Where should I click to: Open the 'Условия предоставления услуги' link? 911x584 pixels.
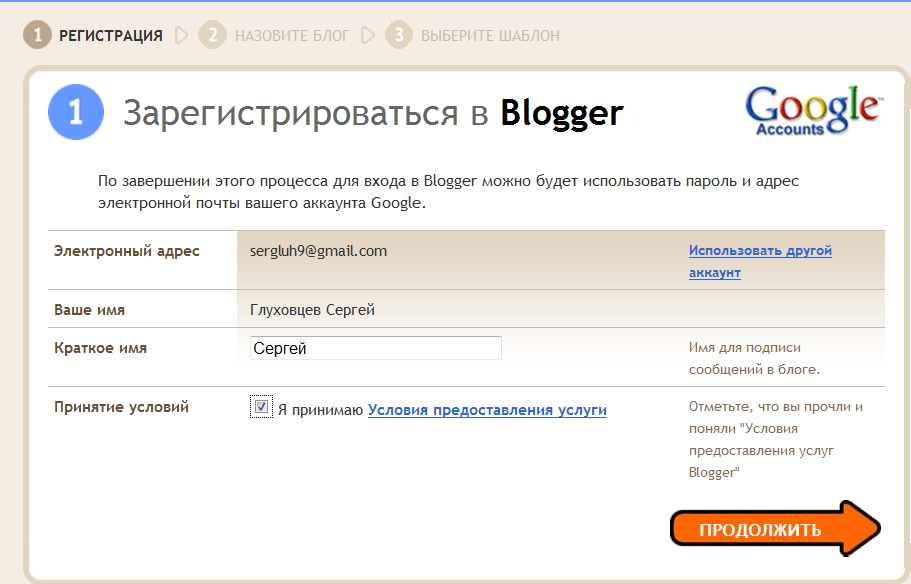pos(487,410)
